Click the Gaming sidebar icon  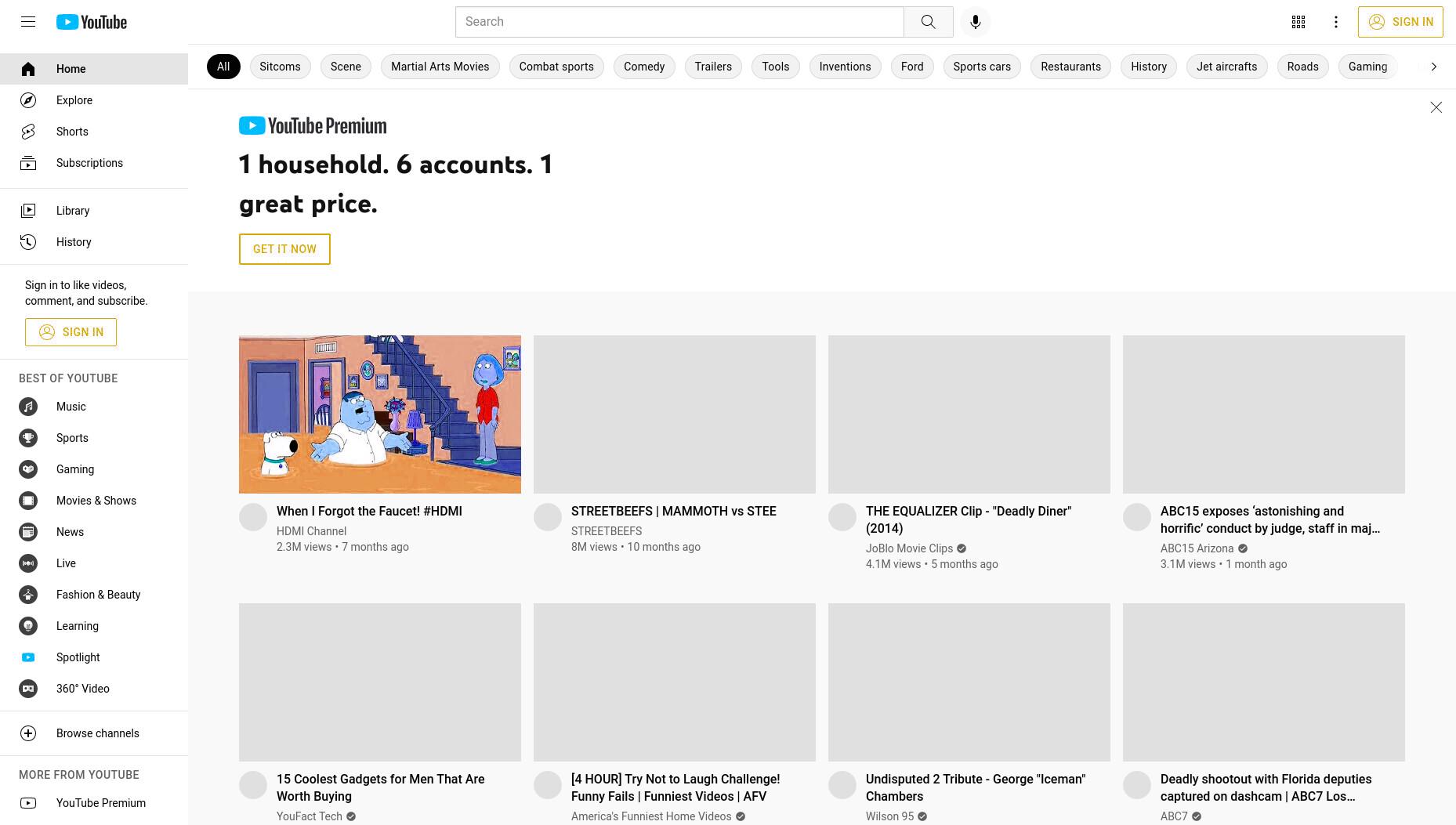pos(28,469)
